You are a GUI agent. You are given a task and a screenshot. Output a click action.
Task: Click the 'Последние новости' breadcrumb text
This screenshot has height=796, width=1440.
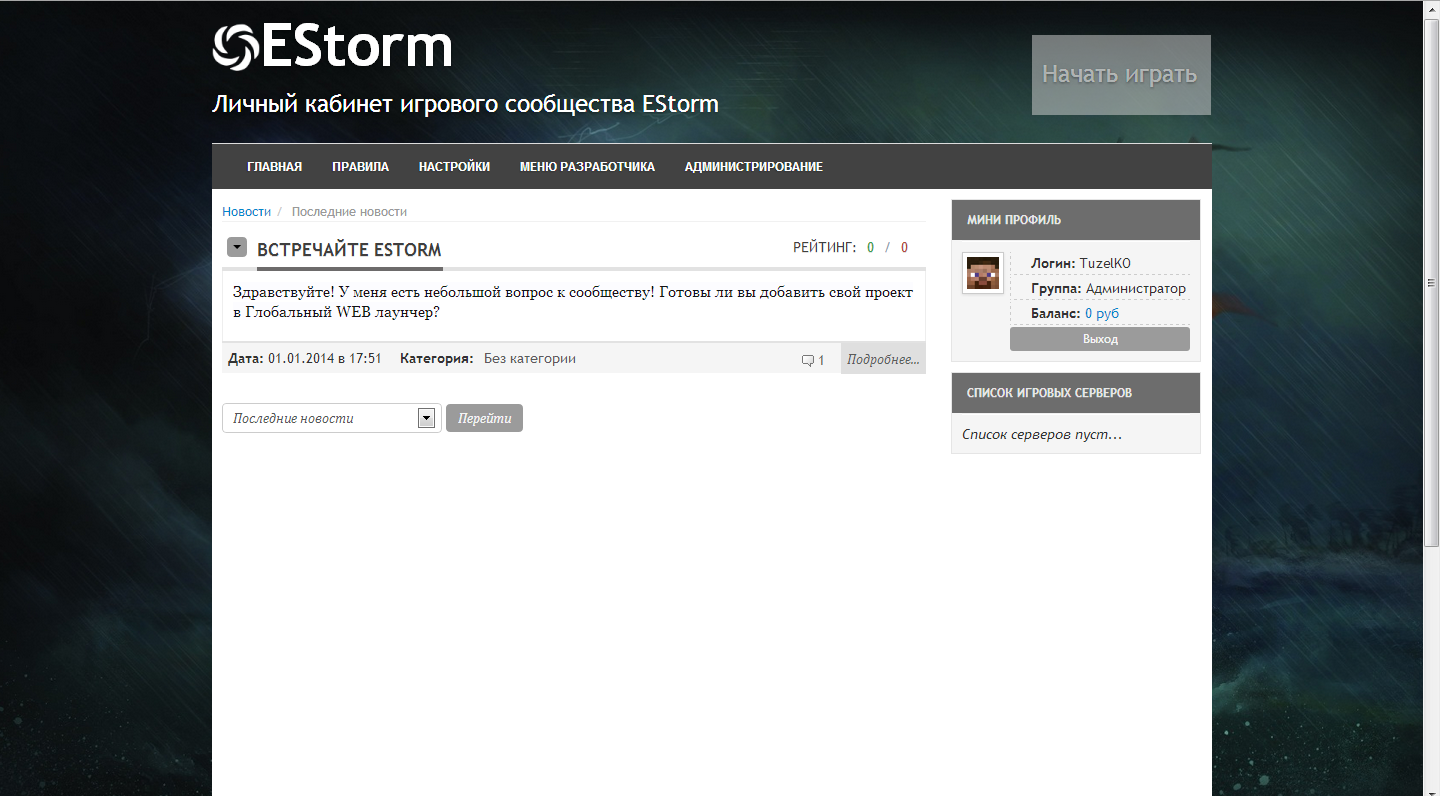click(349, 212)
